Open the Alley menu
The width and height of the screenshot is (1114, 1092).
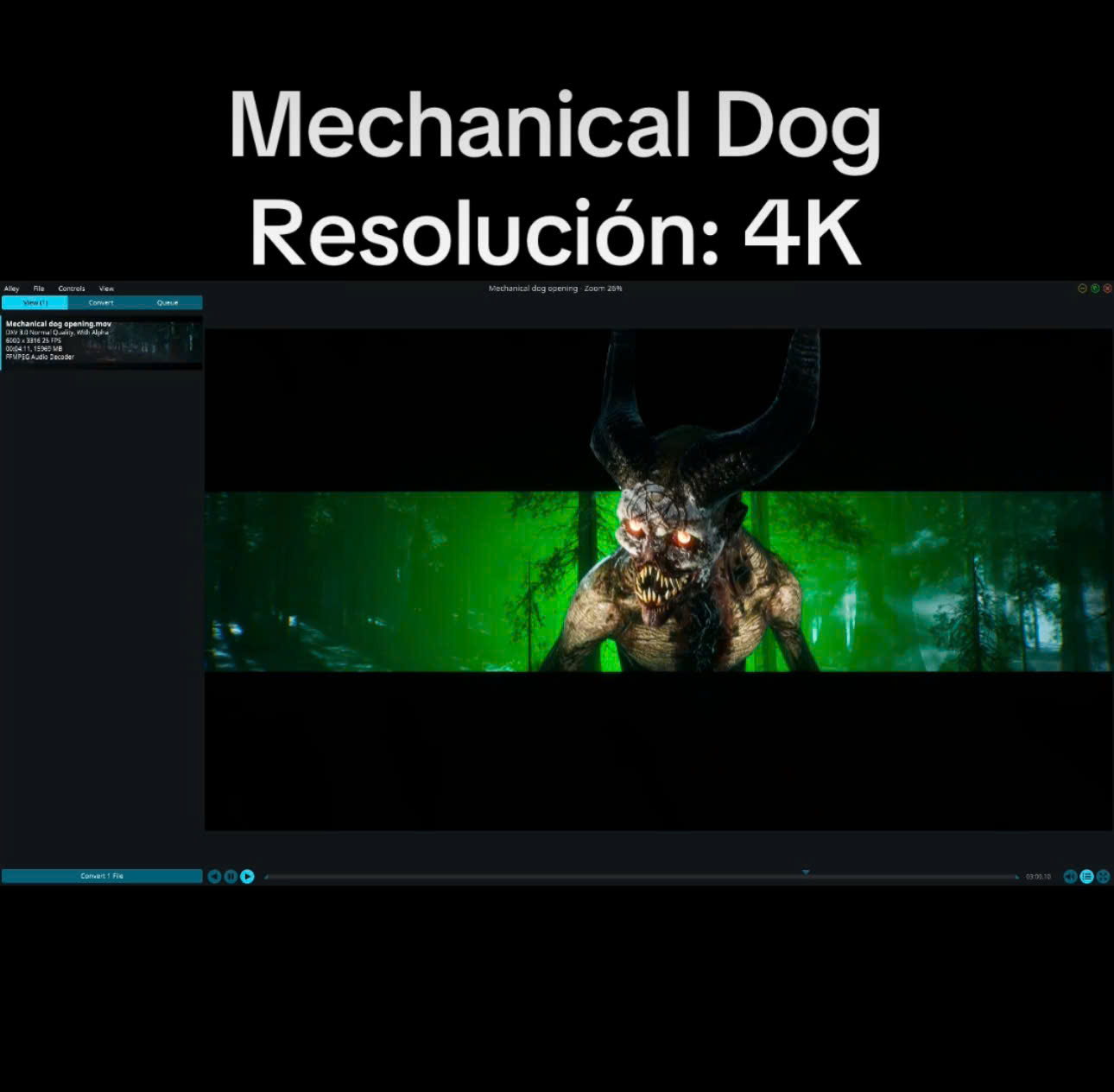point(11,289)
